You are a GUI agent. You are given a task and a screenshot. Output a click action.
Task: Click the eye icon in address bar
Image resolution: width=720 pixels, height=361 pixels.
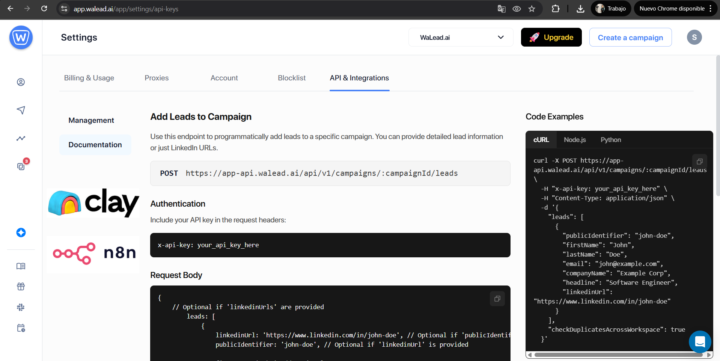[x=517, y=9]
